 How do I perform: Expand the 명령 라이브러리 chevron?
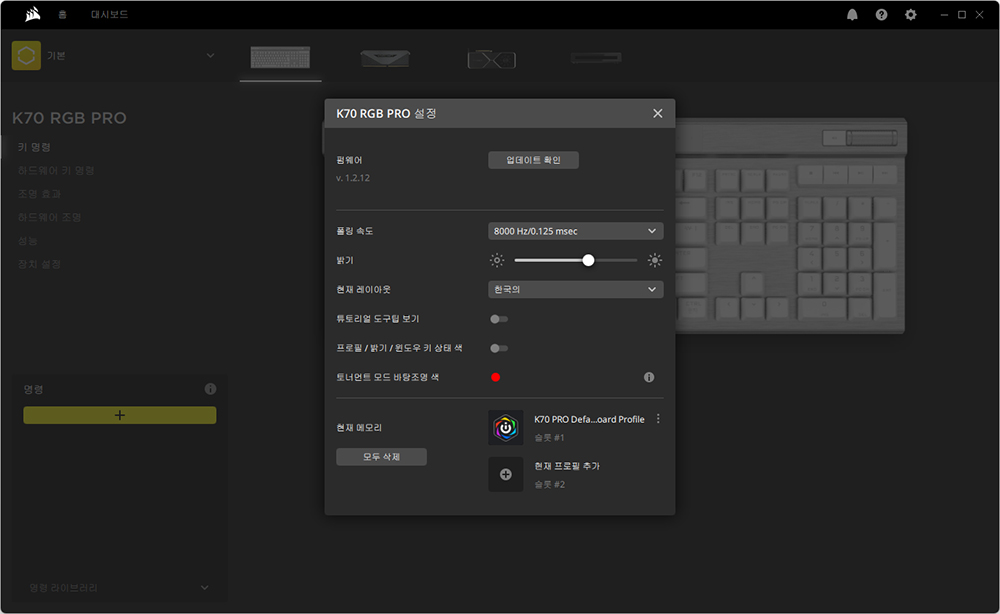(204, 588)
